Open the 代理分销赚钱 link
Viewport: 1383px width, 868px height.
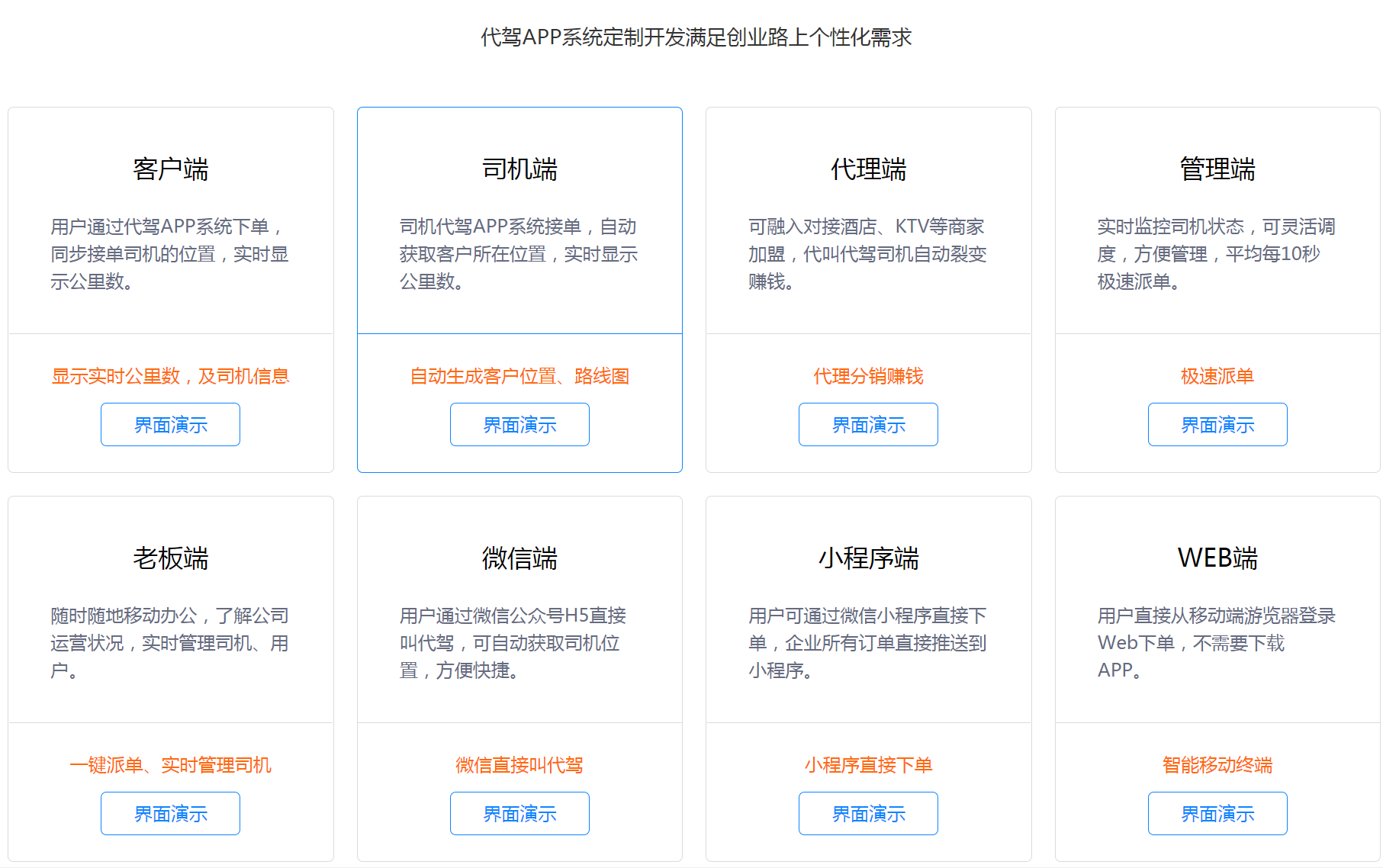click(x=867, y=375)
